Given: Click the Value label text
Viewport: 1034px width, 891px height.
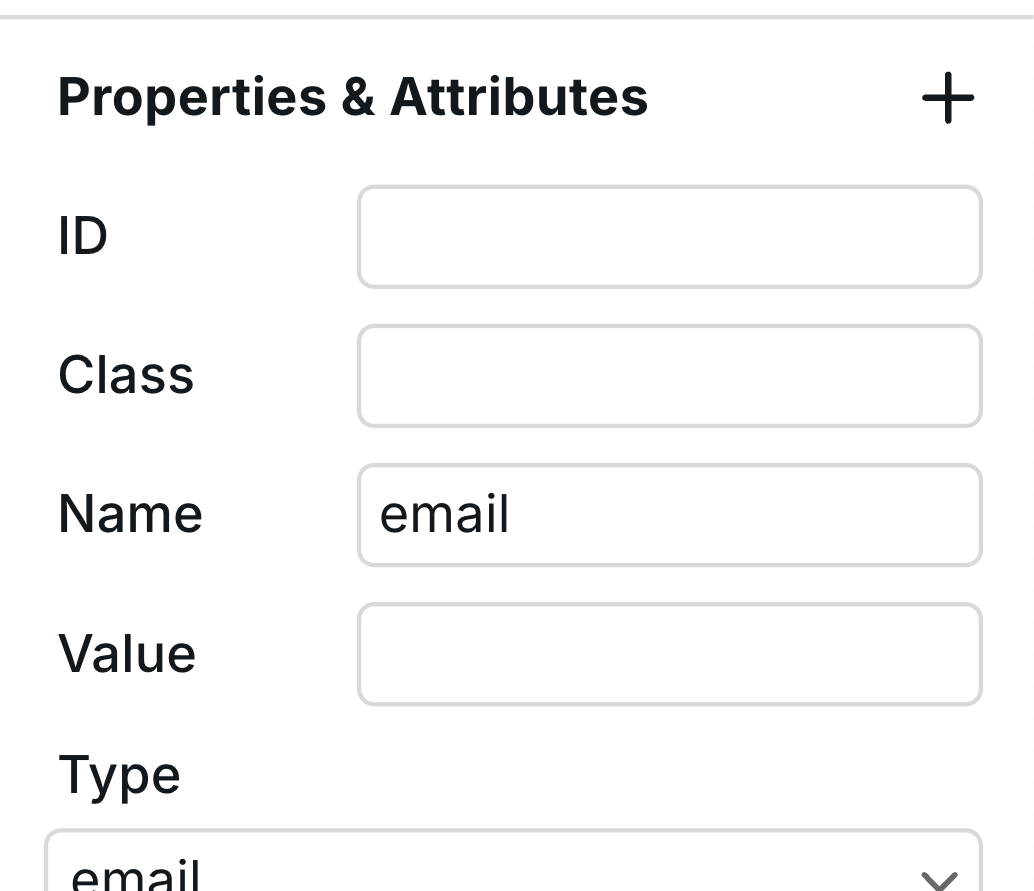Looking at the screenshot, I should [x=127, y=654].
